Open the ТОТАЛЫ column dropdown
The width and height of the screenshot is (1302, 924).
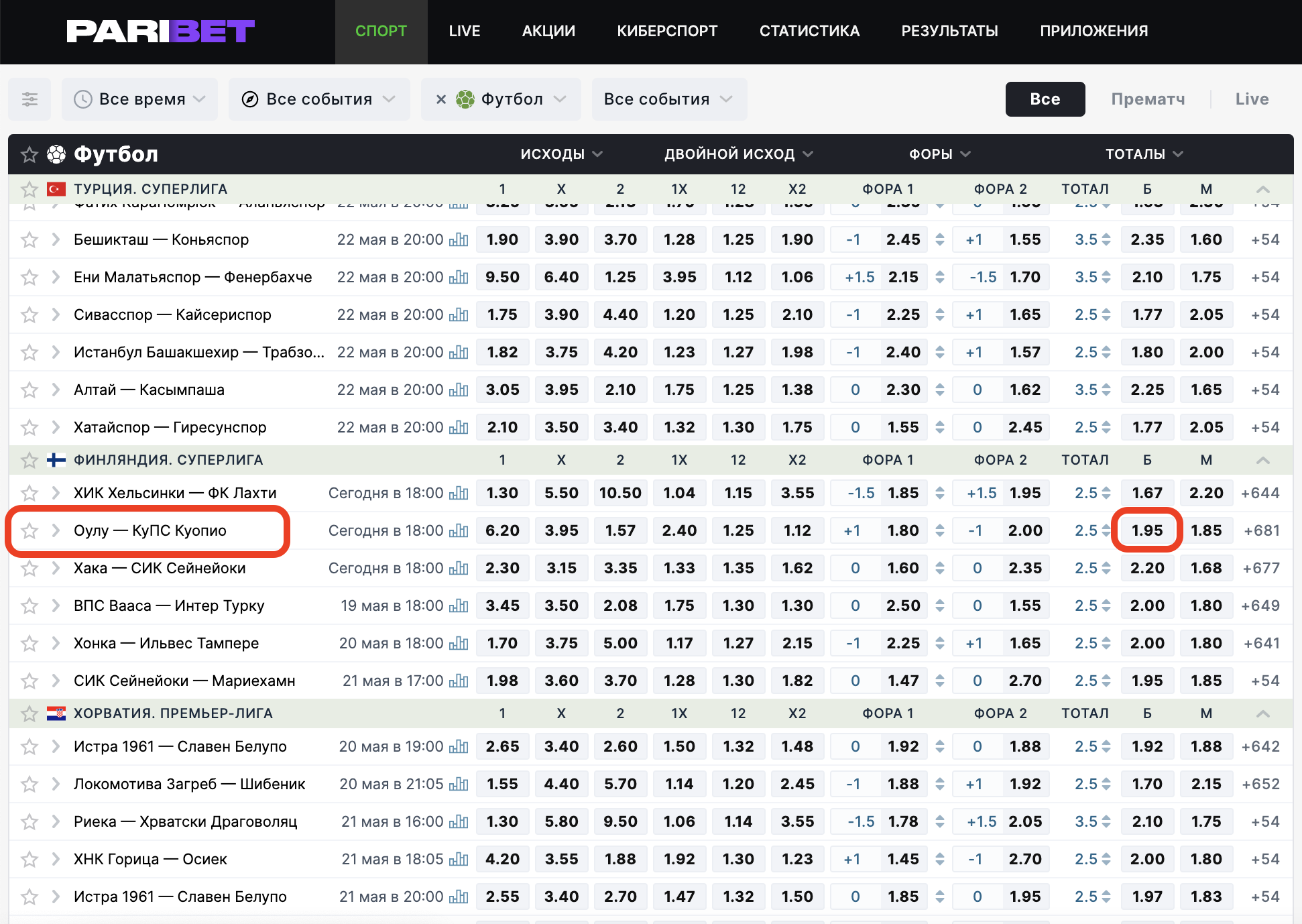pyautogui.click(x=1144, y=154)
